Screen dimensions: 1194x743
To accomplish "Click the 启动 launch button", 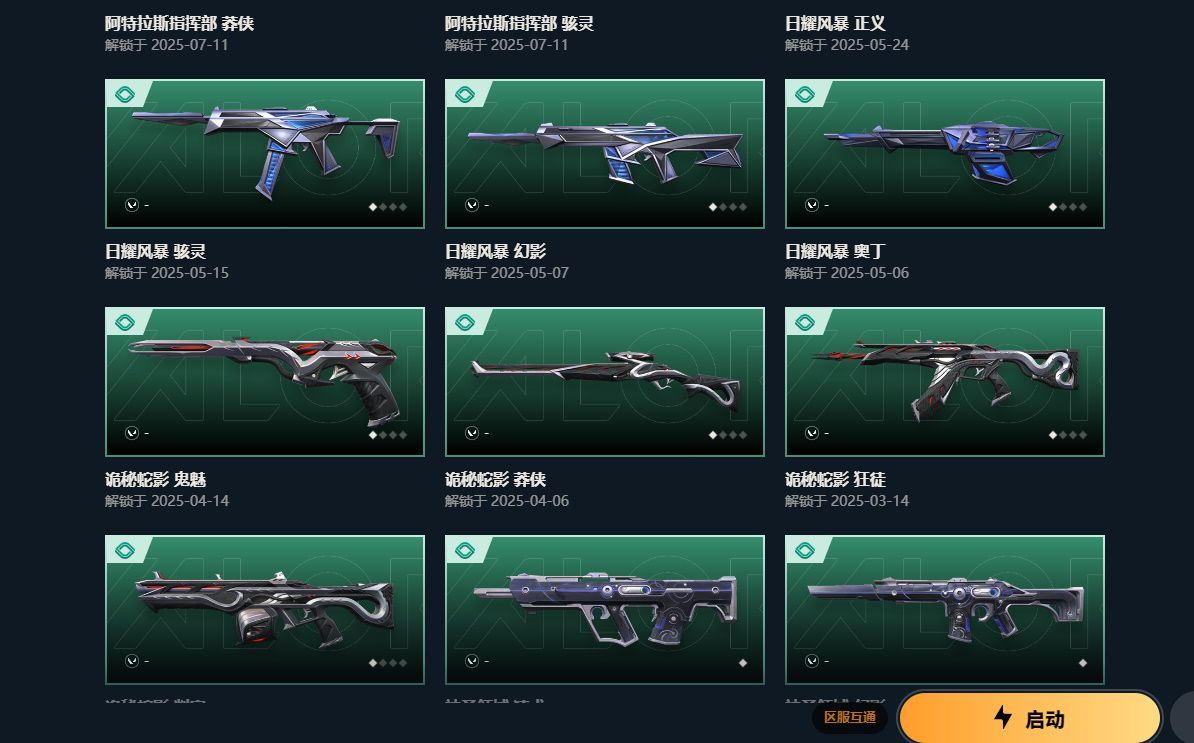I will [x=1030, y=717].
